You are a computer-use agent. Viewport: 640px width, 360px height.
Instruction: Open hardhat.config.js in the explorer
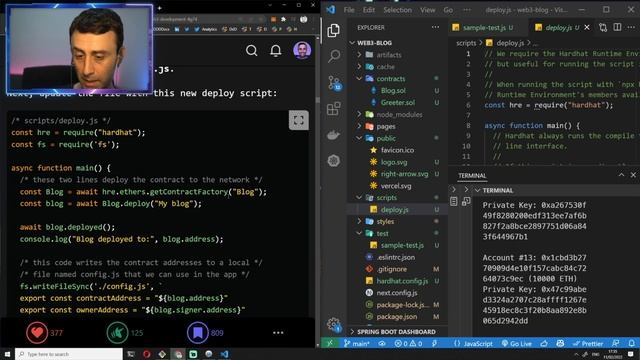point(402,281)
